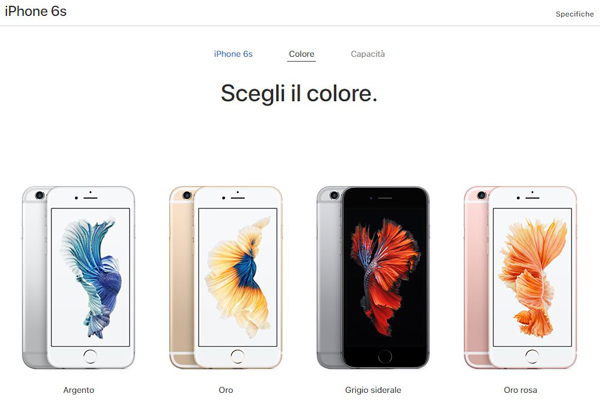Click the Scegli il colore heading
Viewport: 600px width, 401px height.
299,93
